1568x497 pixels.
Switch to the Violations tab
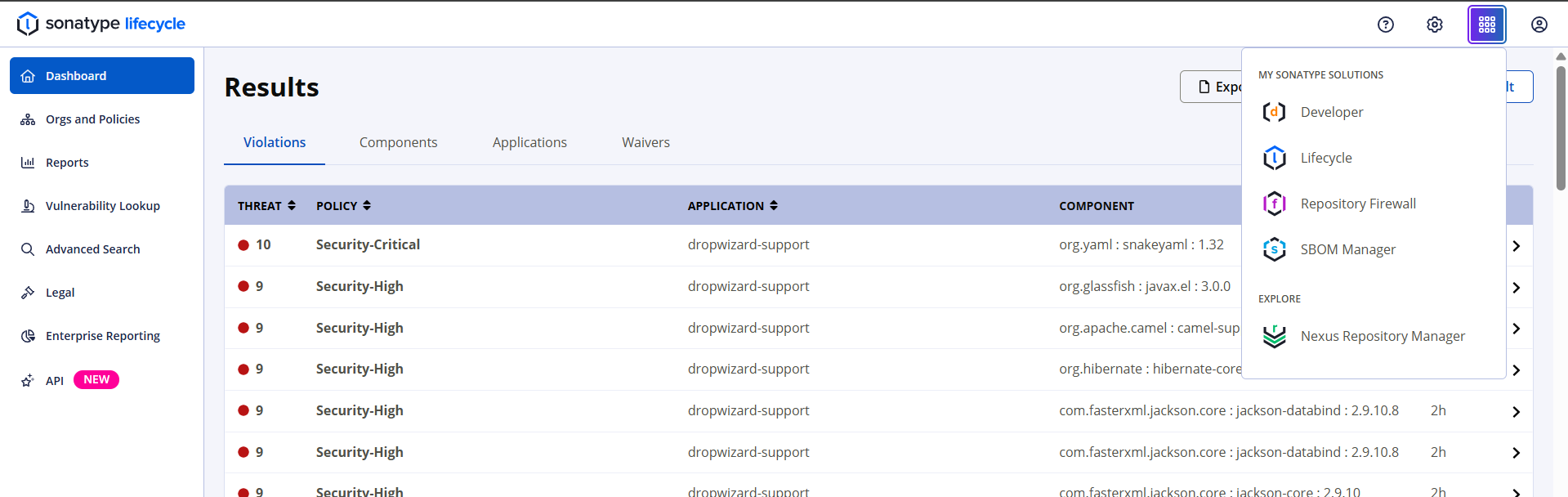(x=275, y=142)
